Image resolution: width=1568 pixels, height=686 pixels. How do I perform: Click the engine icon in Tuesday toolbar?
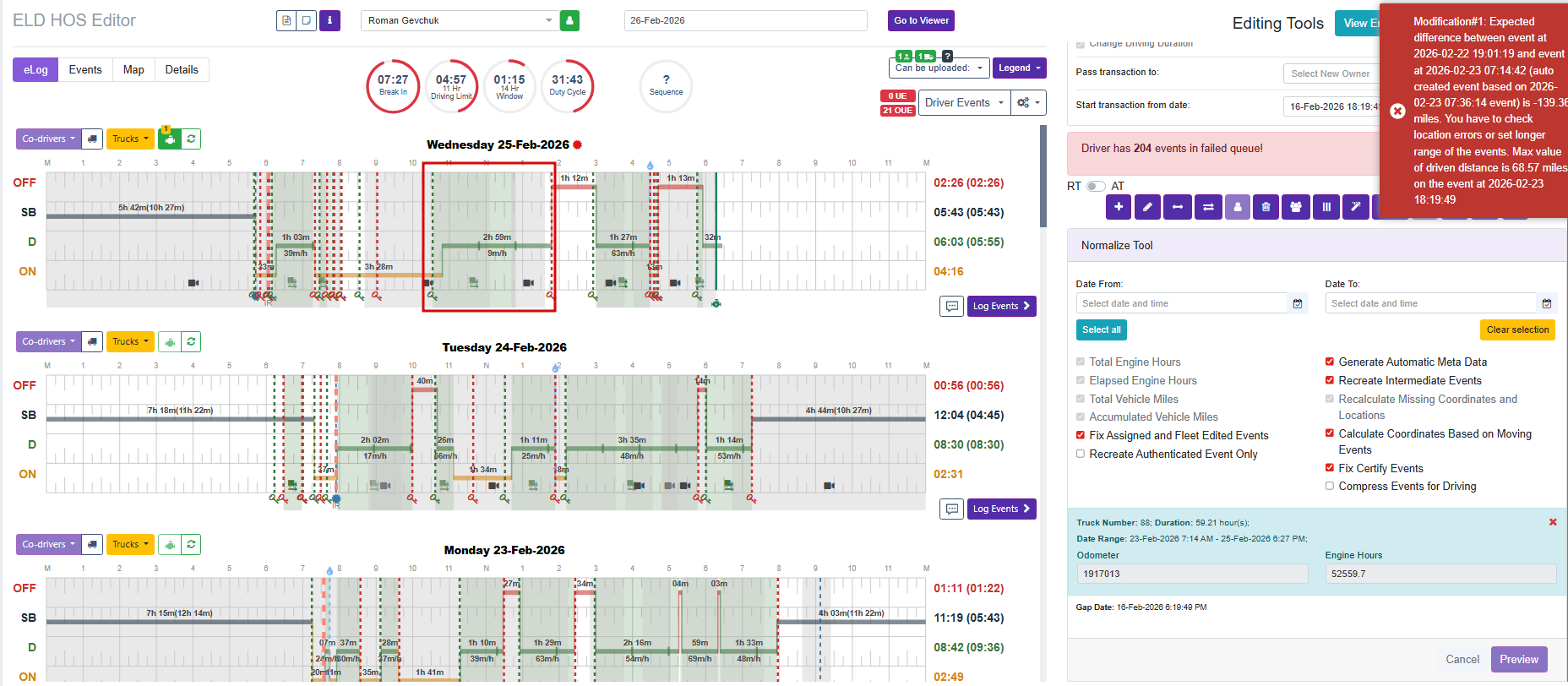[x=170, y=341]
